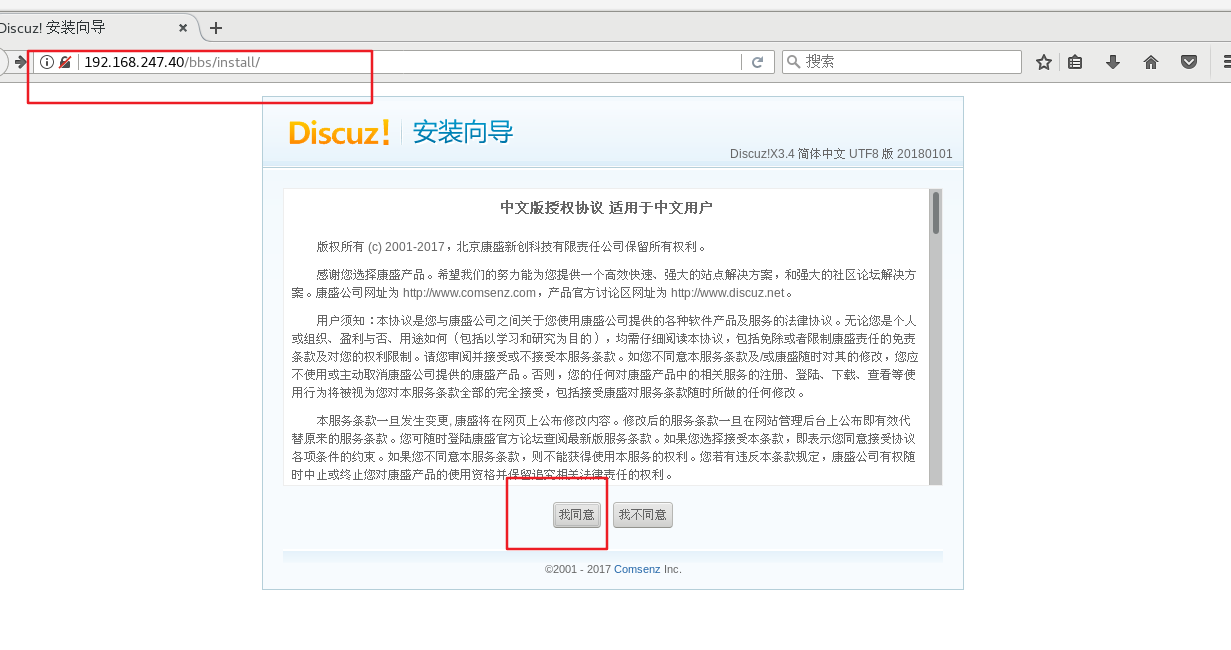Click the http://www.discuz.net URL text
Viewport: 1231px width, 650px height.
727,293
